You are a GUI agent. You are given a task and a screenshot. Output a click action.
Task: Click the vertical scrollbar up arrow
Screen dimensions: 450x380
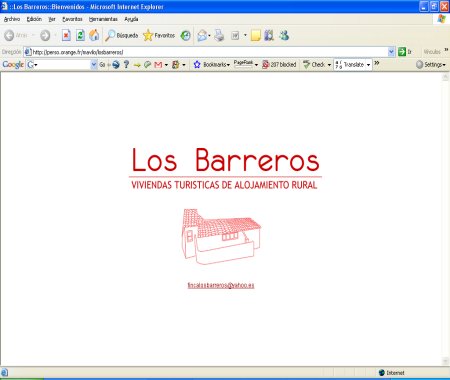coord(445,77)
